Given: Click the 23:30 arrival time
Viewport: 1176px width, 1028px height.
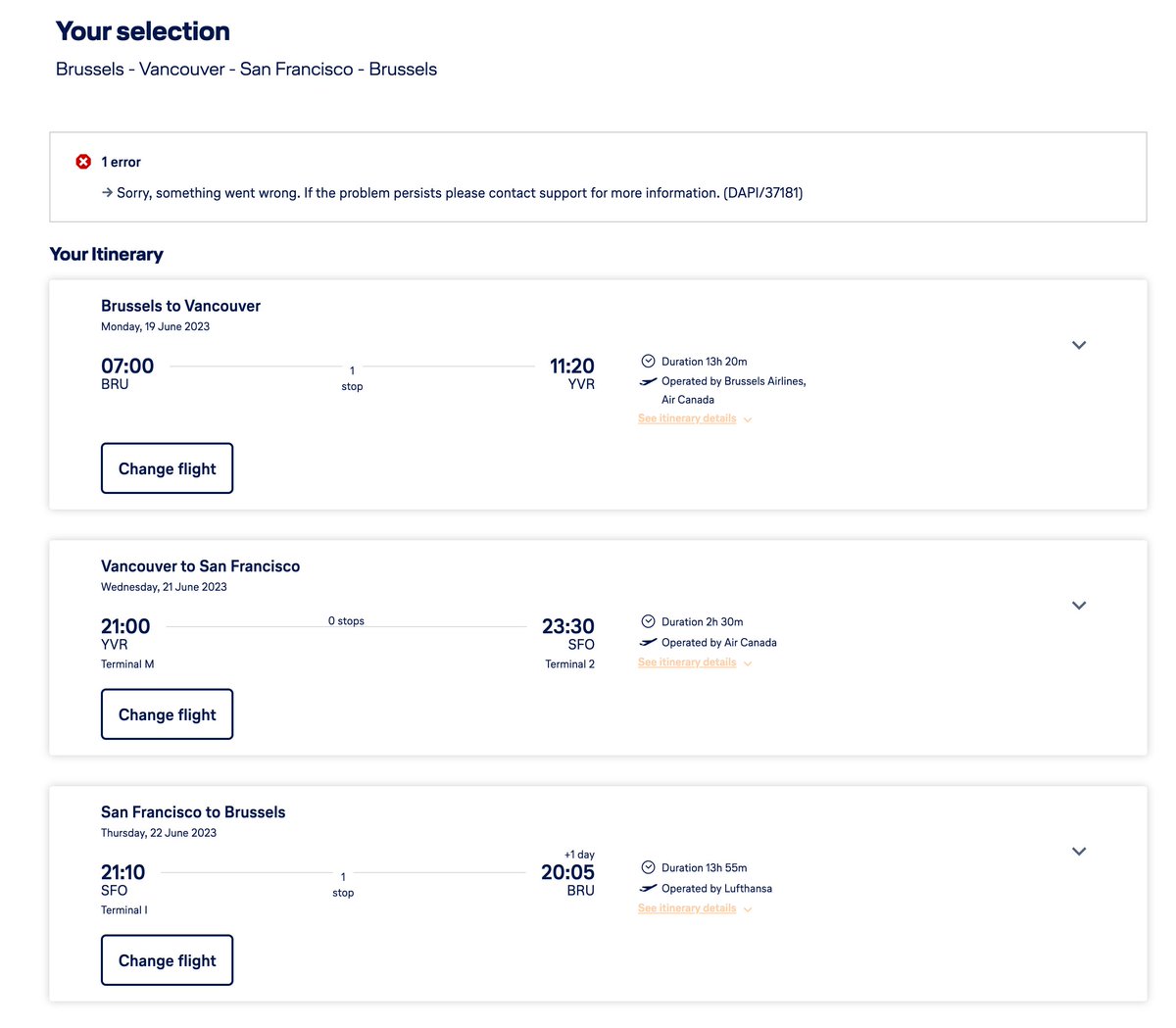Looking at the screenshot, I should pos(568,626).
